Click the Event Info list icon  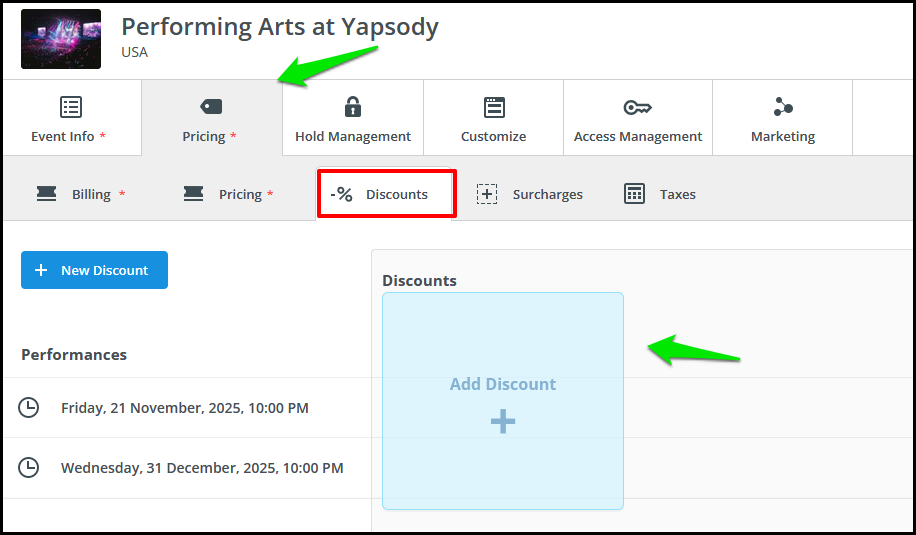click(x=71, y=107)
